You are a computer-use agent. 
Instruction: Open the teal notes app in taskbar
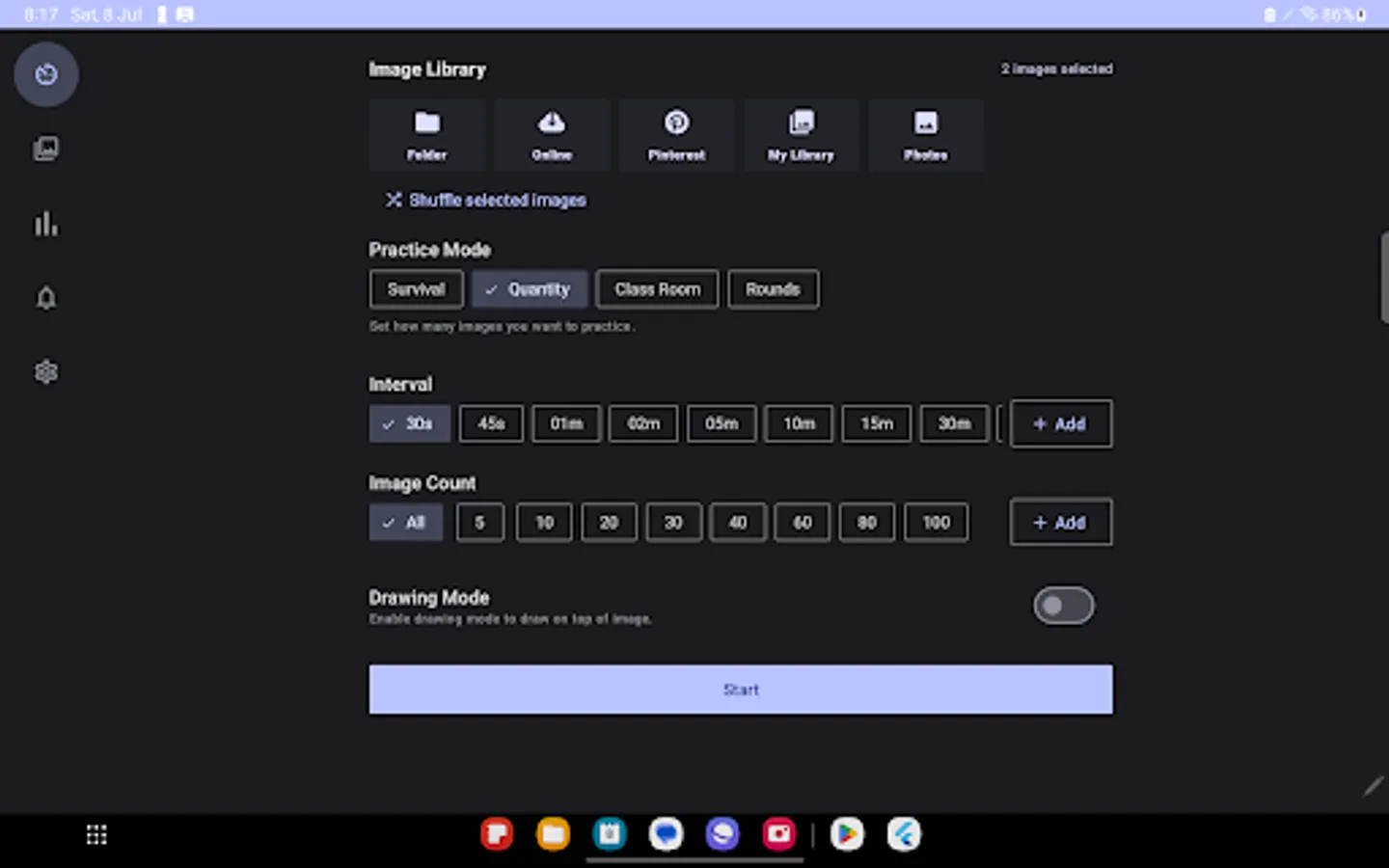click(x=610, y=834)
